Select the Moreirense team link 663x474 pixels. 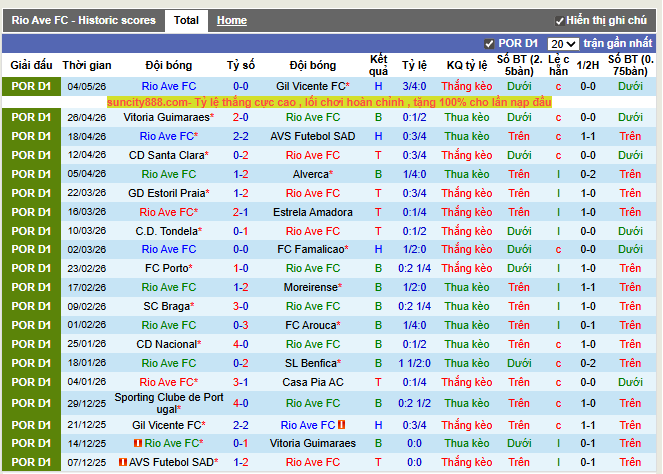coord(311,288)
